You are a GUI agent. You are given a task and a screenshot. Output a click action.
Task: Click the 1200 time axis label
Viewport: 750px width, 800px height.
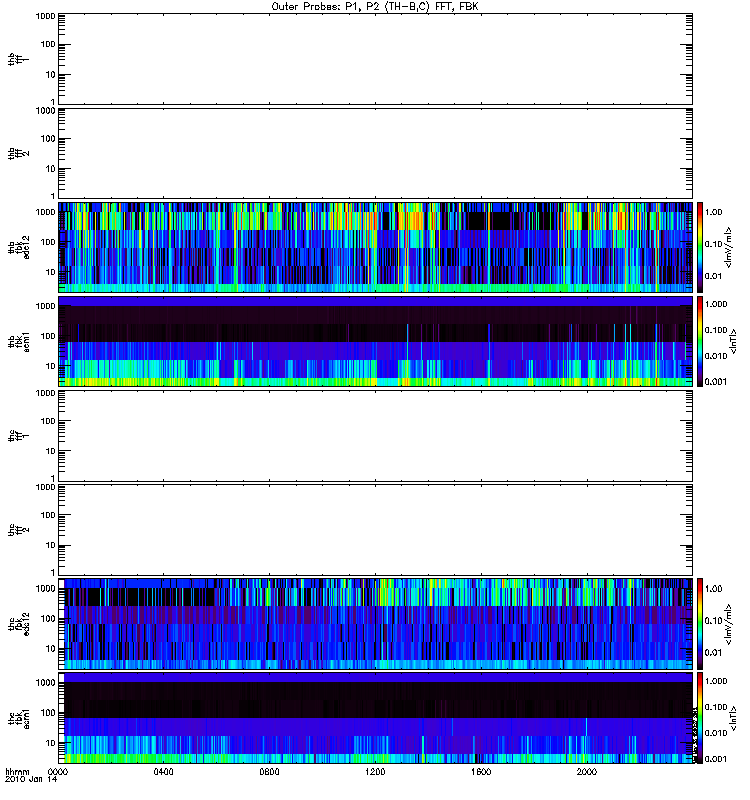(x=375, y=772)
